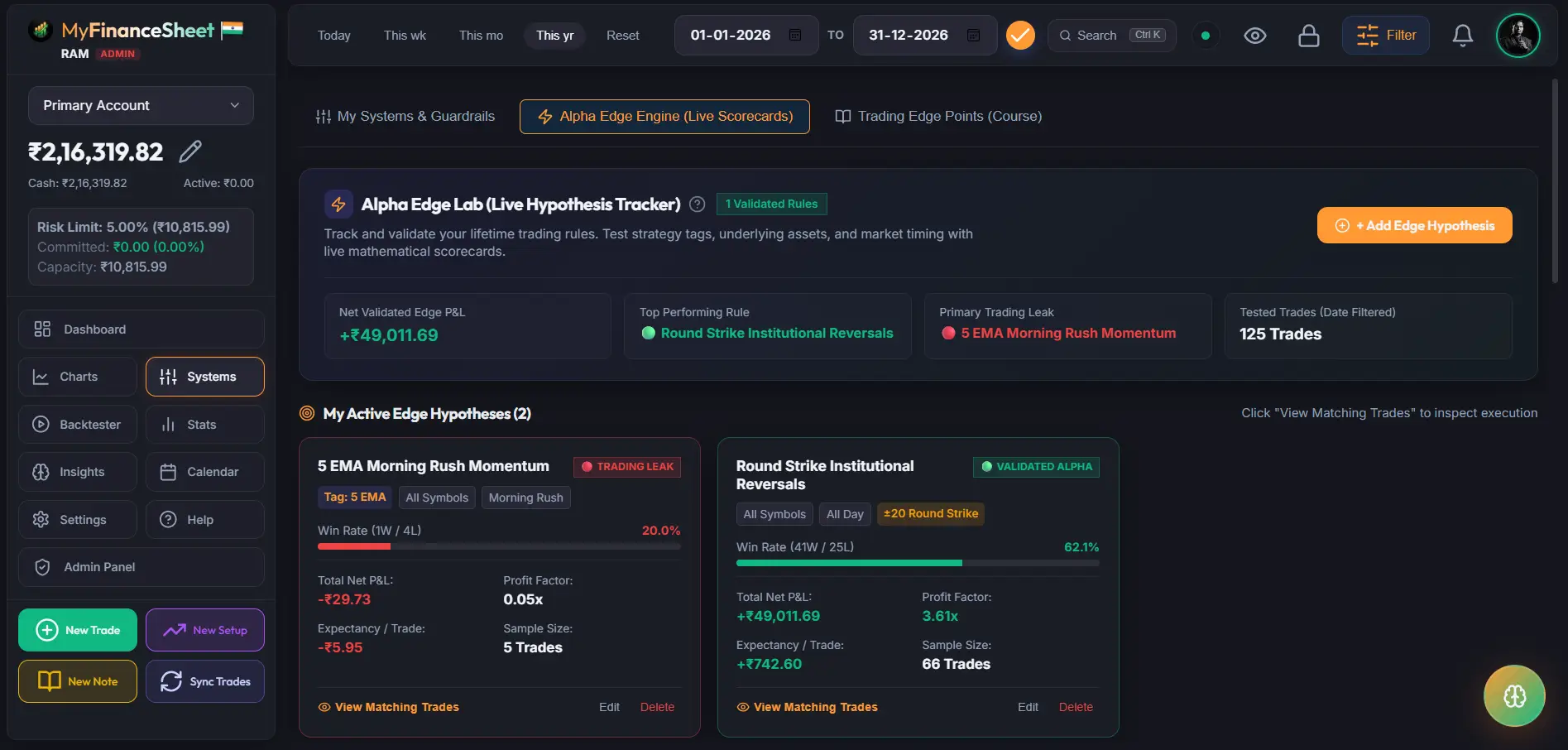Select This mo date preset

pyautogui.click(x=481, y=36)
